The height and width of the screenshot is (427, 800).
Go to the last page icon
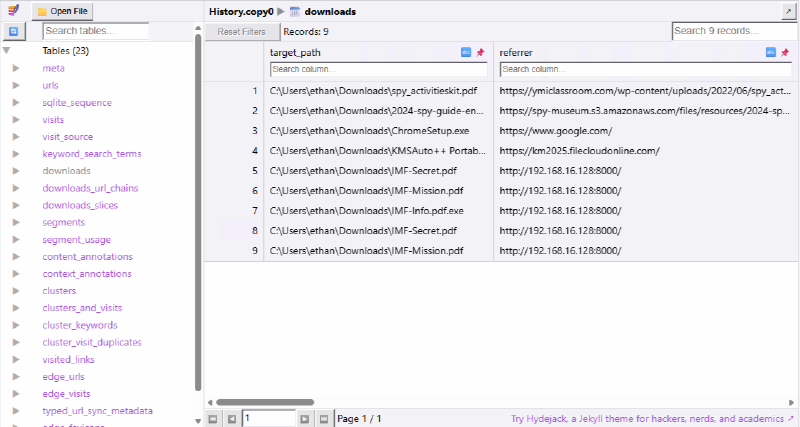323,419
